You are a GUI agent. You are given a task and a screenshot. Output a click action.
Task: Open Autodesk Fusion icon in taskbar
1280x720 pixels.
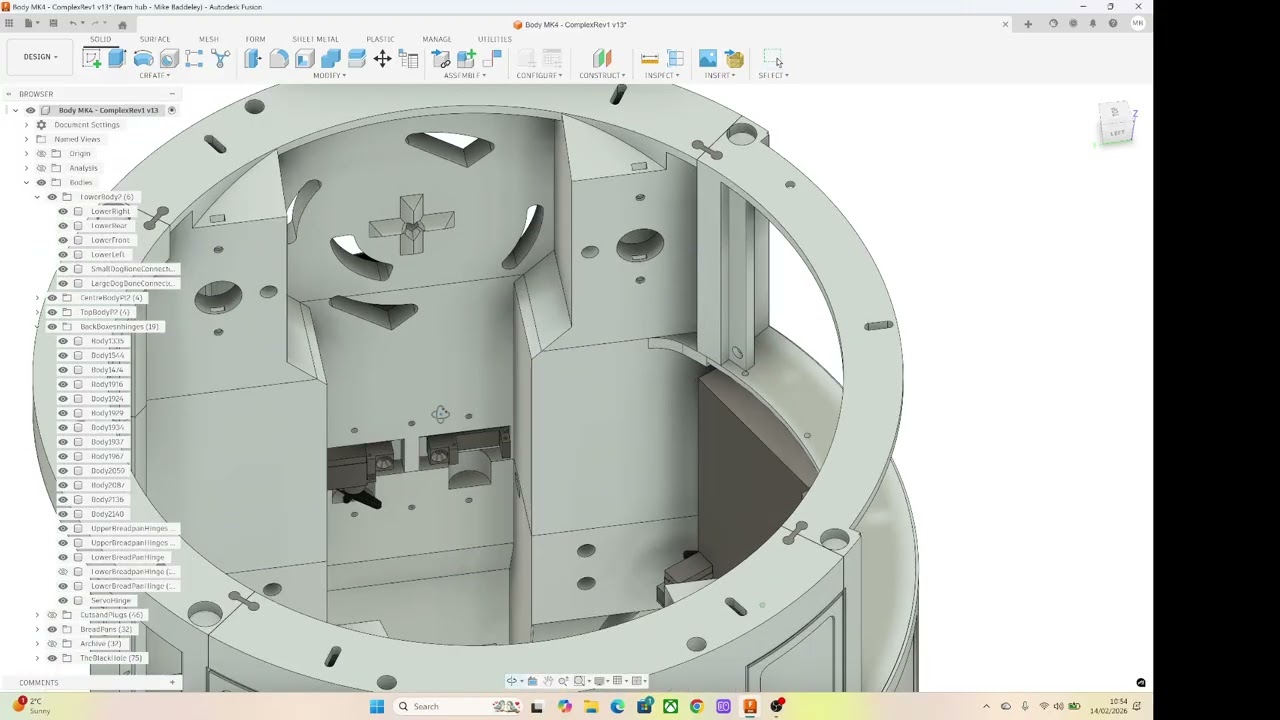pos(750,707)
